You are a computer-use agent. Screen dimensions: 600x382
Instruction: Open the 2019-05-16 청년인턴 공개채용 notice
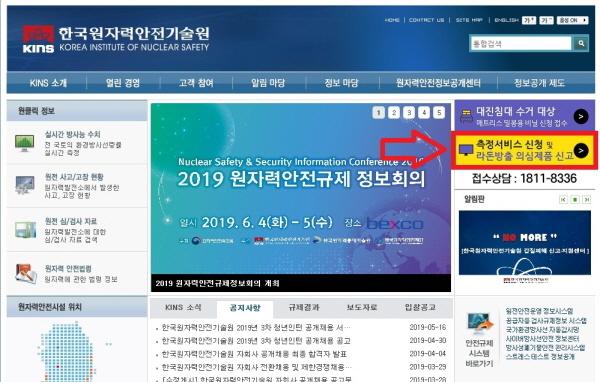coord(256,328)
